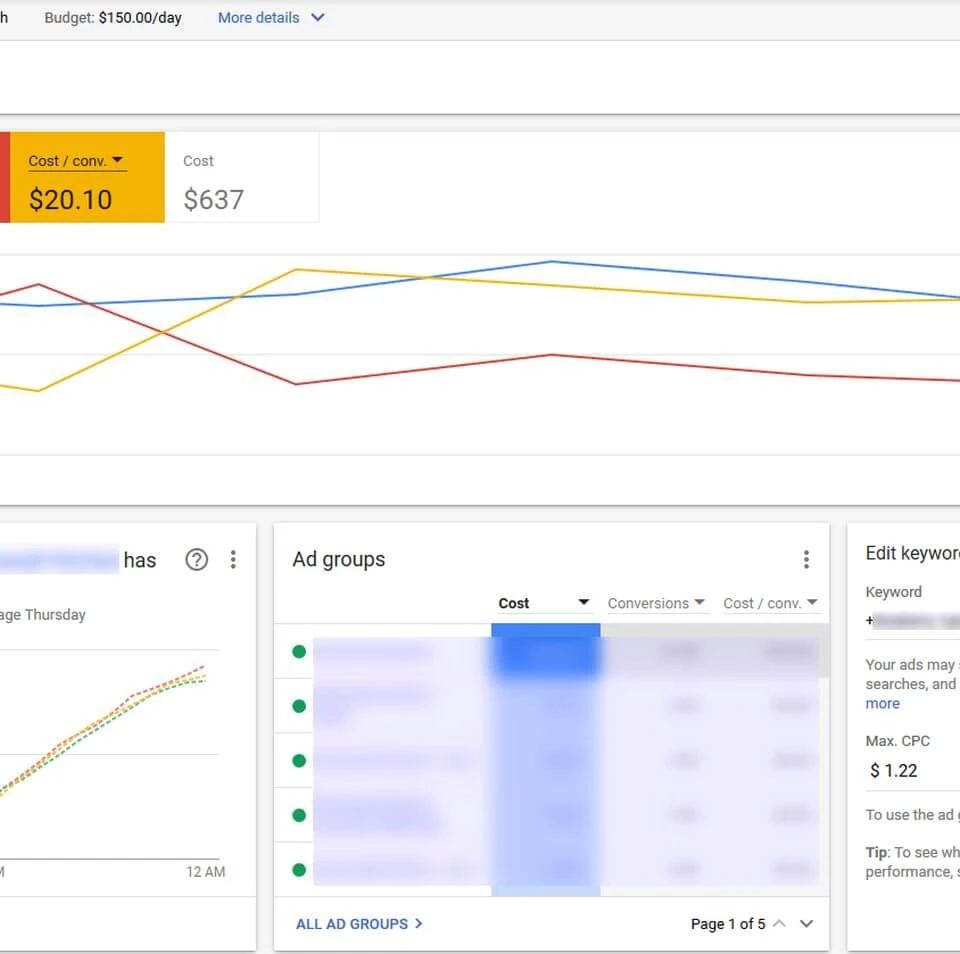
Task: Open help icon on the Thursday card
Action: (197, 560)
